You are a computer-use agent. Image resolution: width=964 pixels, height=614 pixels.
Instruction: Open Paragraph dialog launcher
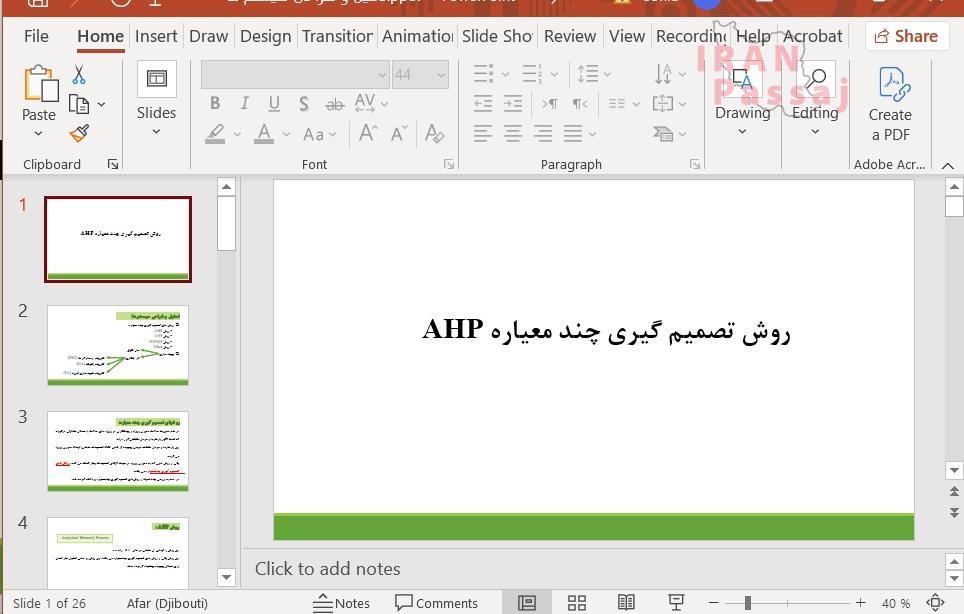coord(695,164)
